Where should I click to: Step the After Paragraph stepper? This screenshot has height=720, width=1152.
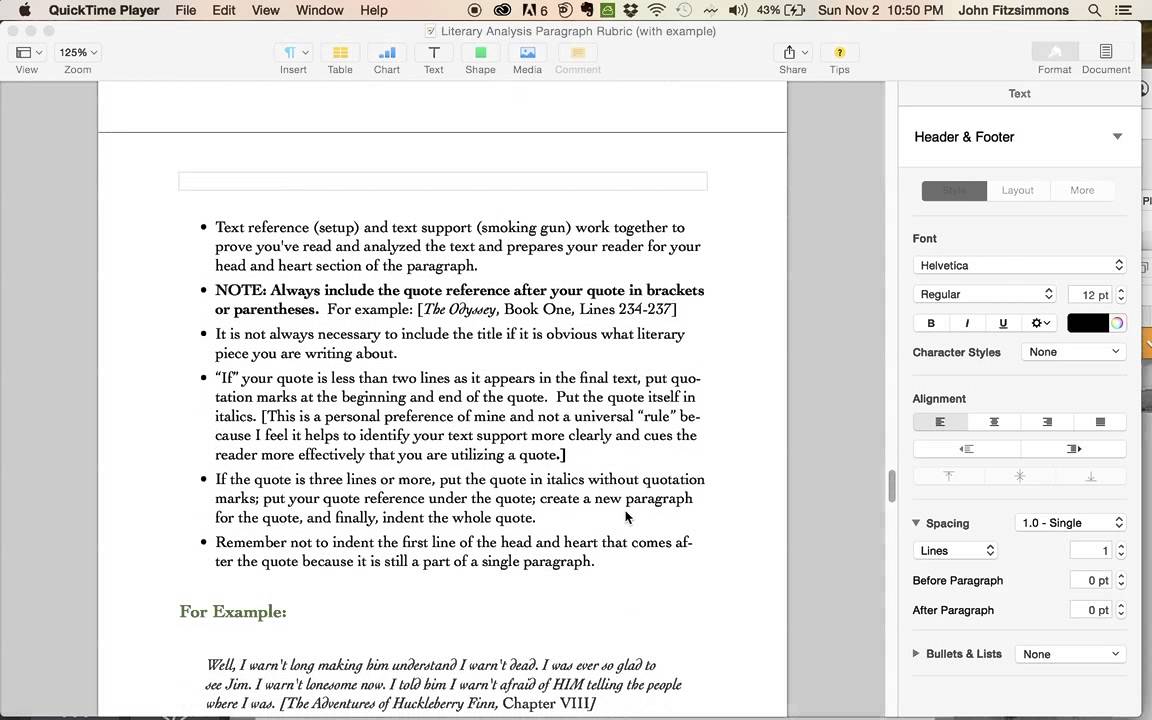(1121, 610)
